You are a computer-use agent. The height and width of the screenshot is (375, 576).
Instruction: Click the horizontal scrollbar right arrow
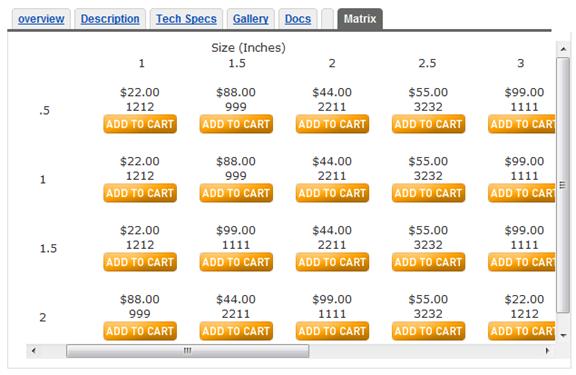pos(547,351)
